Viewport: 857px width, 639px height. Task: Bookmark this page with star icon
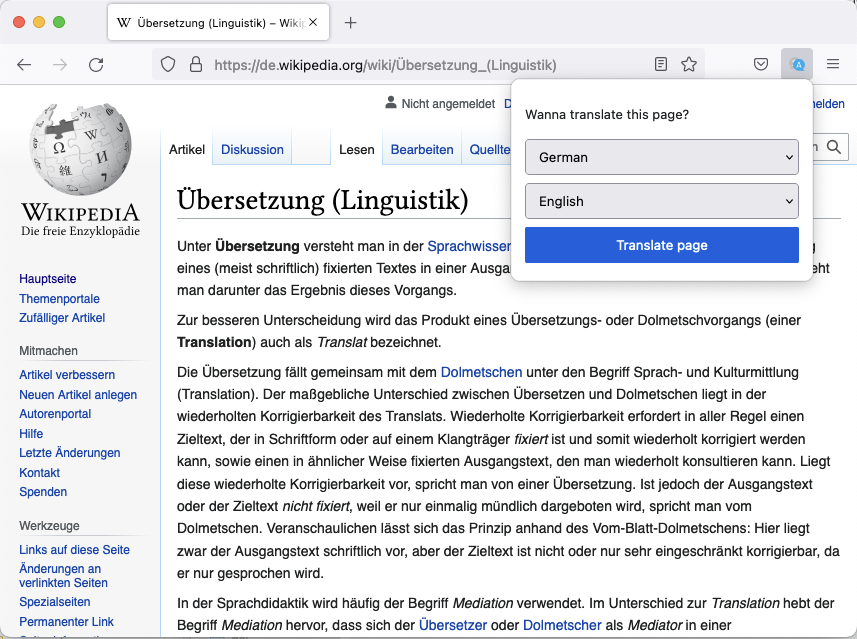[x=689, y=65]
